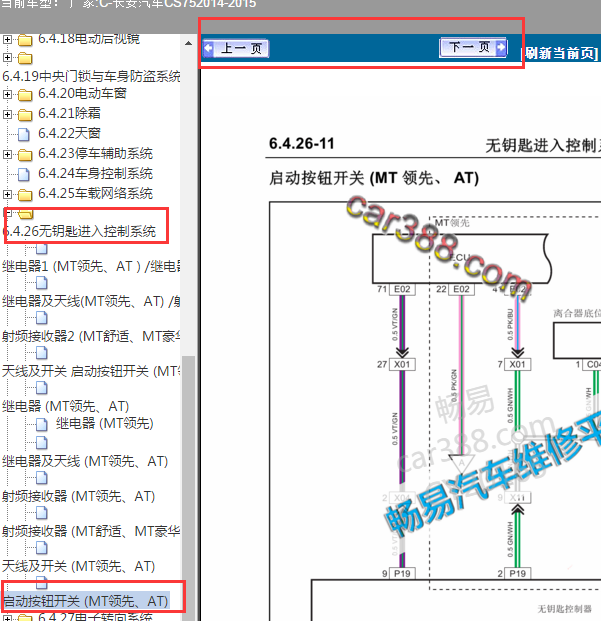Expand the 6.4.25车载网络系统 folder

7,194
